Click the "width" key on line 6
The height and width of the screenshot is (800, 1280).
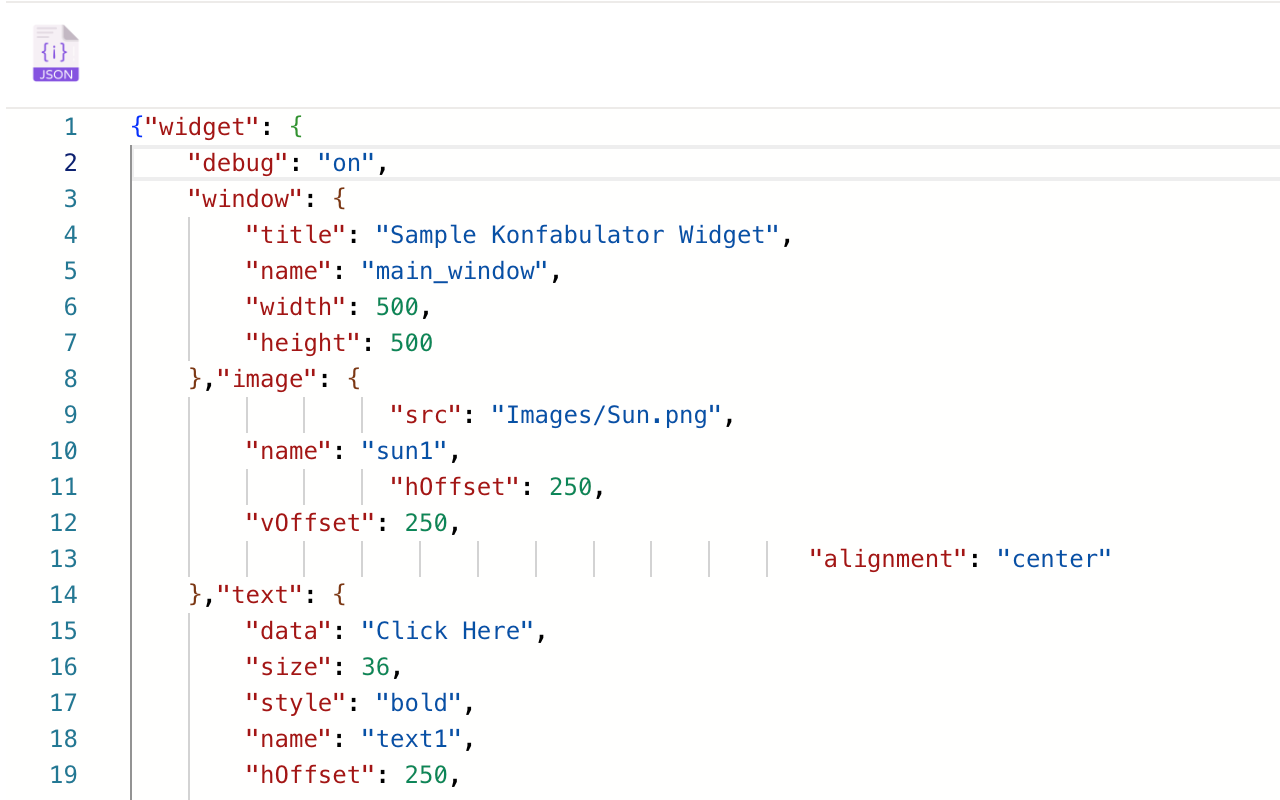(x=297, y=307)
